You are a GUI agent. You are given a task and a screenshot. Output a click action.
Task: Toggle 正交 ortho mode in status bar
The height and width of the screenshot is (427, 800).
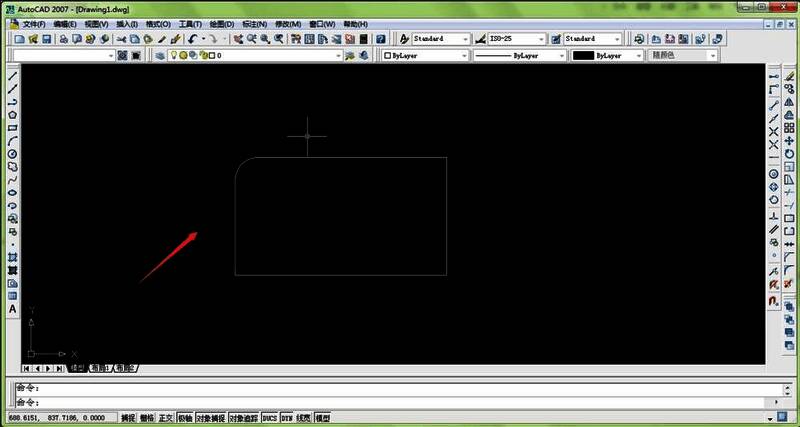pos(166,417)
